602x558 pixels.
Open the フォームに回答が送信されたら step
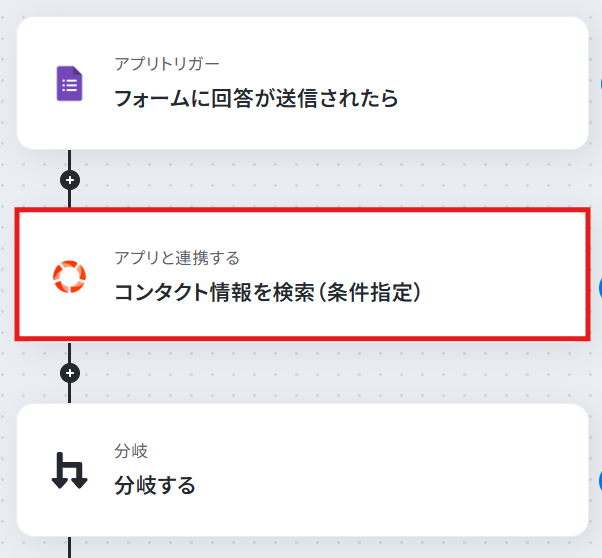tap(256, 98)
